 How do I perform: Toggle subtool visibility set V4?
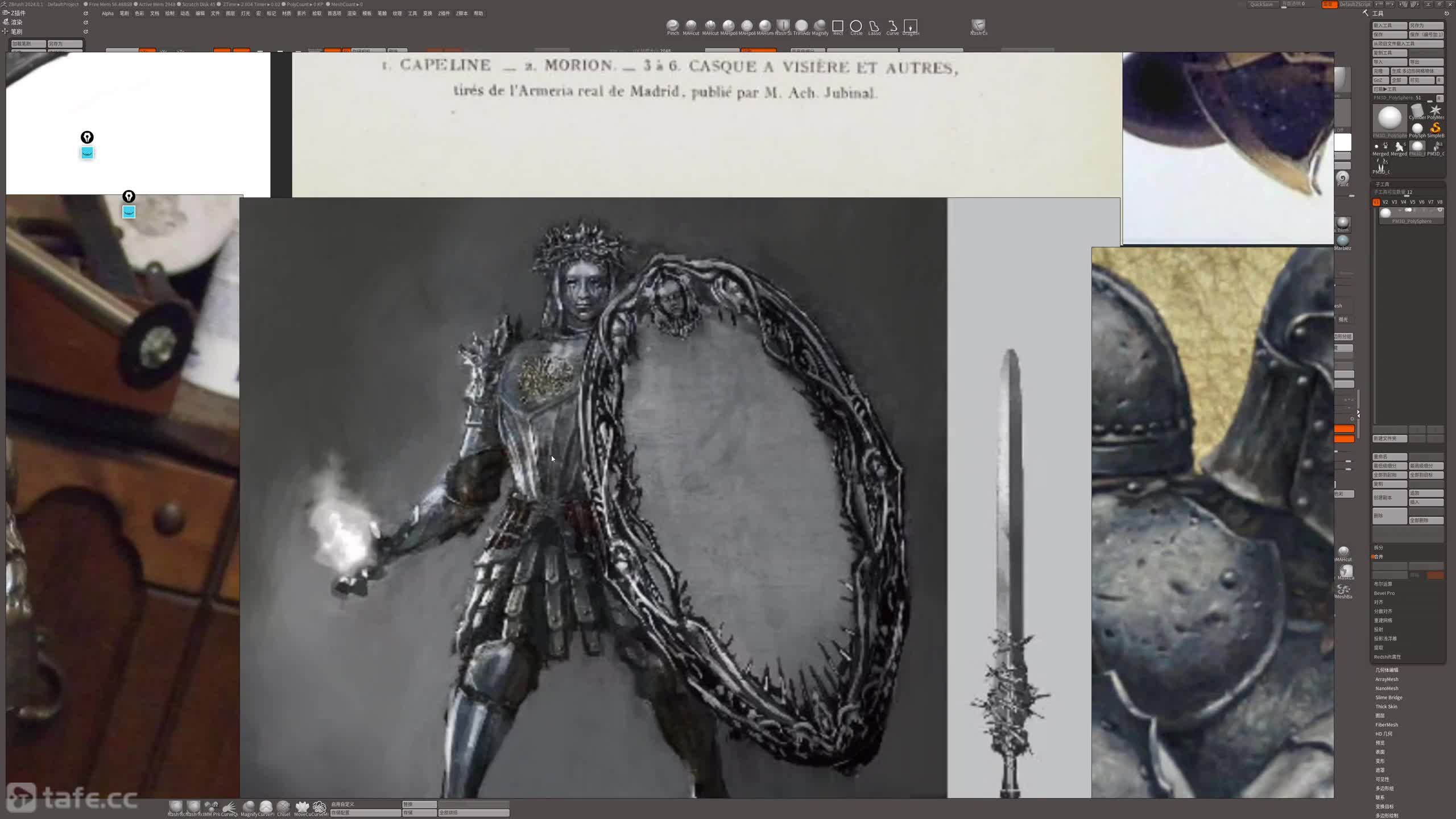(1403, 202)
